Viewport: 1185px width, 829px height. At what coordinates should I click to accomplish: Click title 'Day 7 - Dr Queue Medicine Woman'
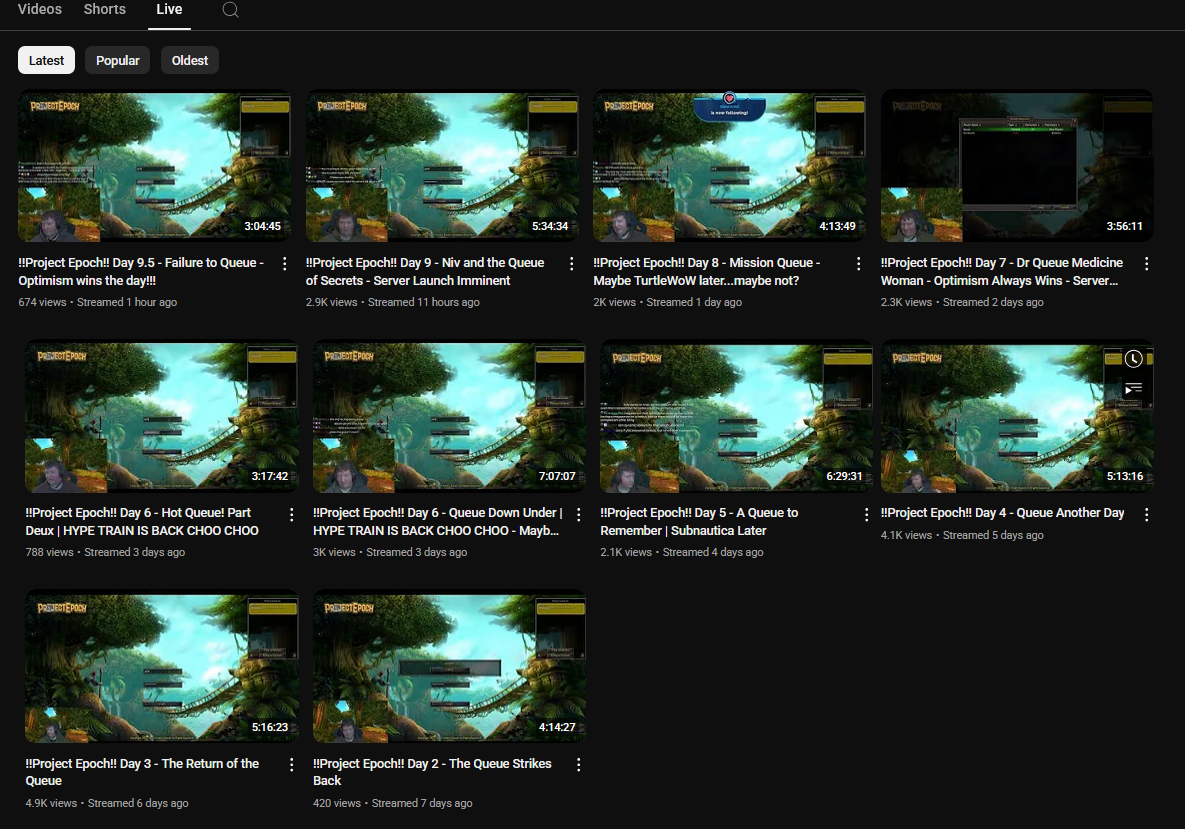1002,271
